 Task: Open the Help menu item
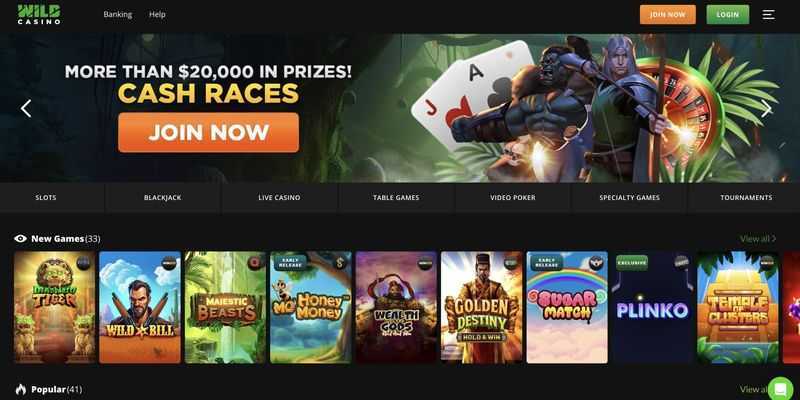(x=157, y=14)
